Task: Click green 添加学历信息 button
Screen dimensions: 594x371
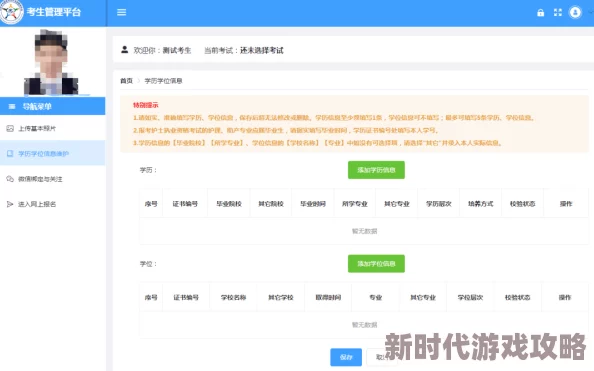Action: [x=376, y=170]
